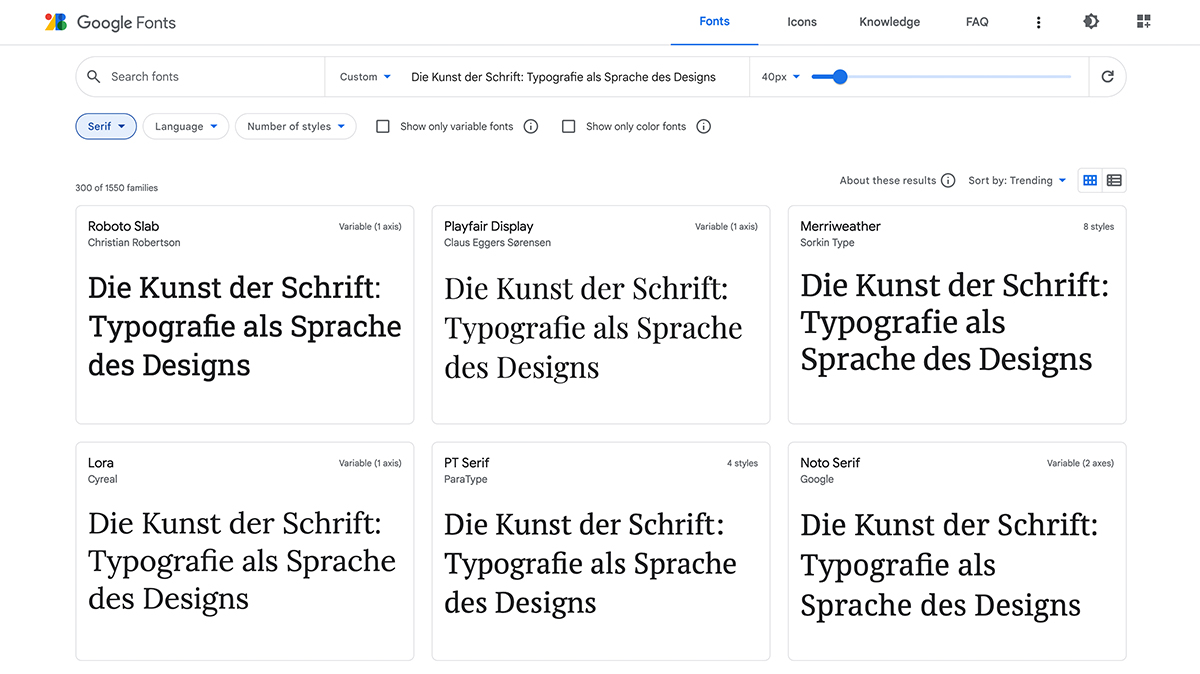Open the PT Serif font card
Screen dimensions: 1200x674
coord(601,552)
